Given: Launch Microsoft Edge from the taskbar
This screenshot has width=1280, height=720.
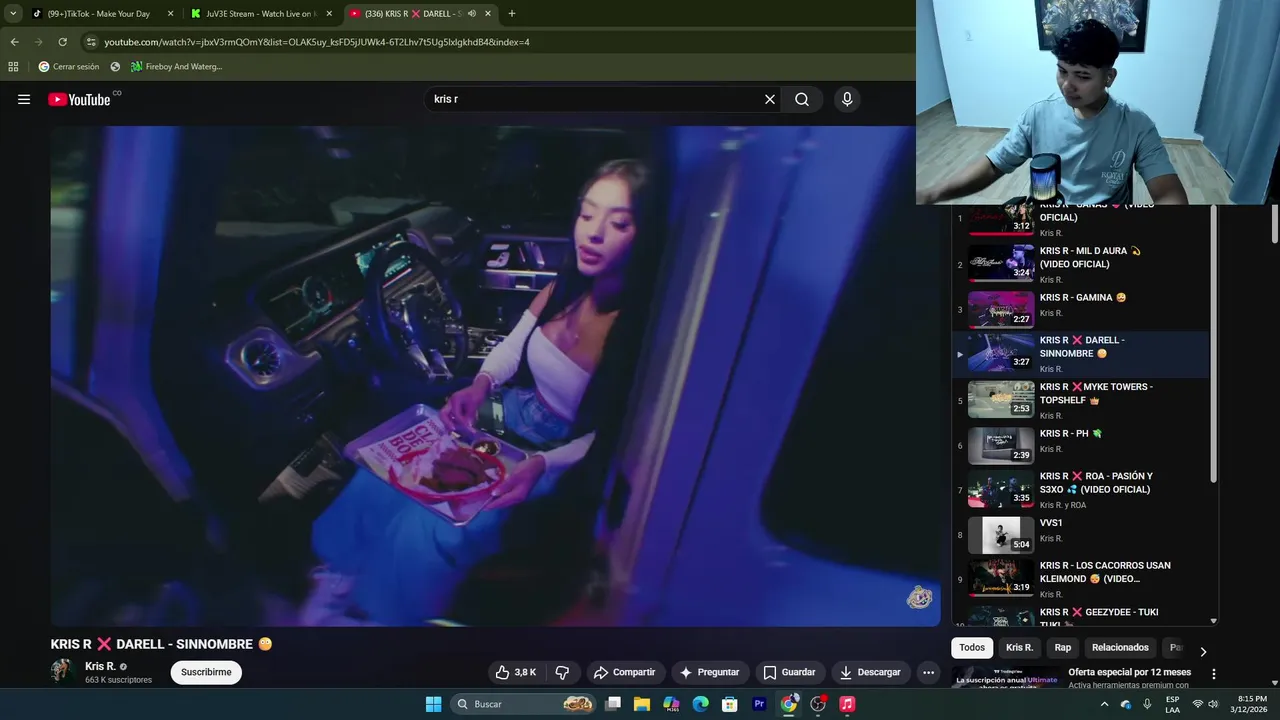Looking at the screenshot, I should pos(701,704).
